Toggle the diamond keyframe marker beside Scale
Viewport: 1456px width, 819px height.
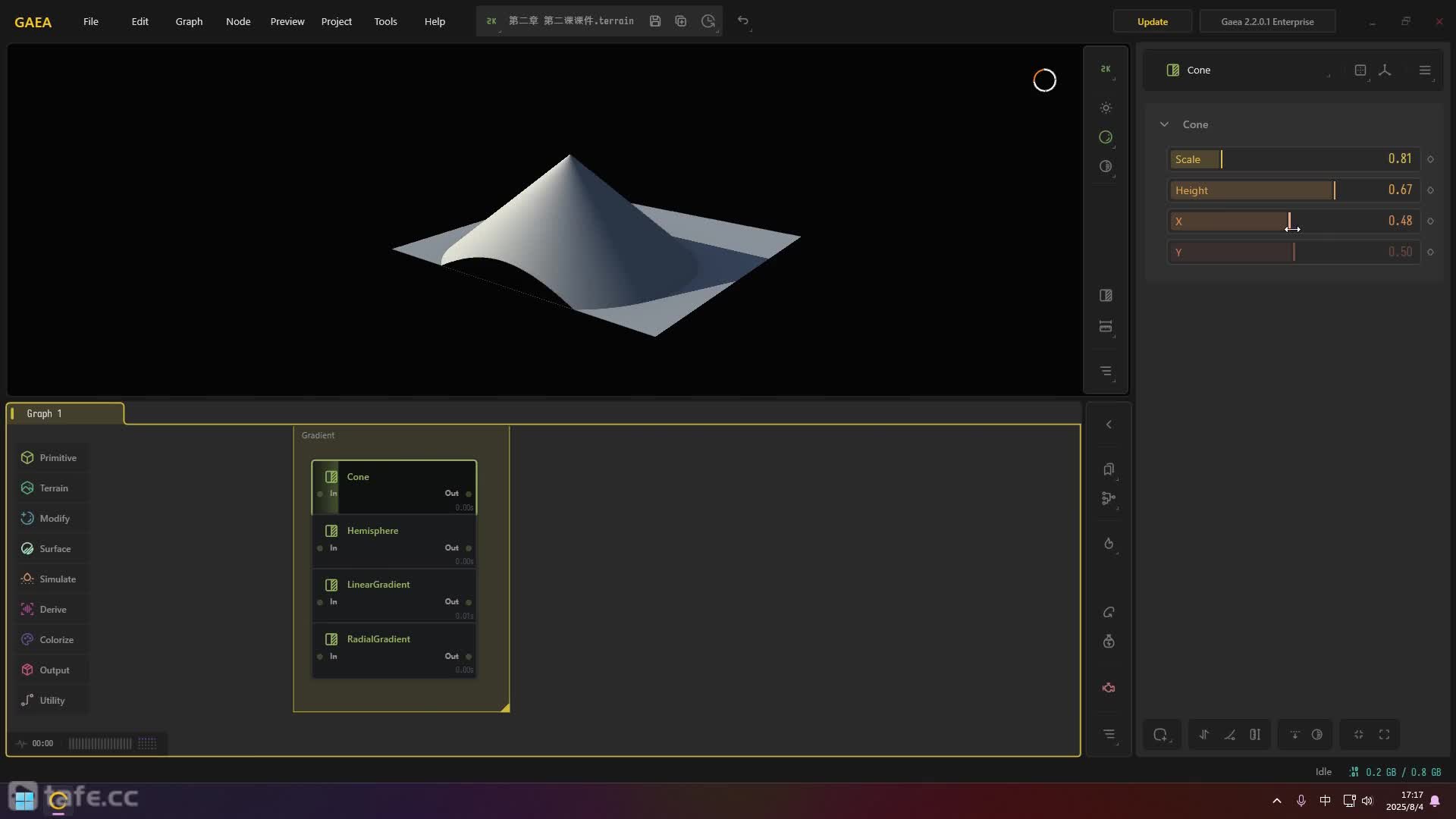pyautogui.click(x=1430, y=159)
